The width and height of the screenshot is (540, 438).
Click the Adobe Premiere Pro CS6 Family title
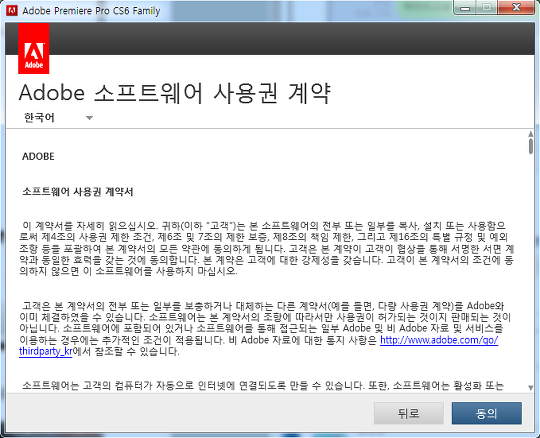click(x=91, y=11)
